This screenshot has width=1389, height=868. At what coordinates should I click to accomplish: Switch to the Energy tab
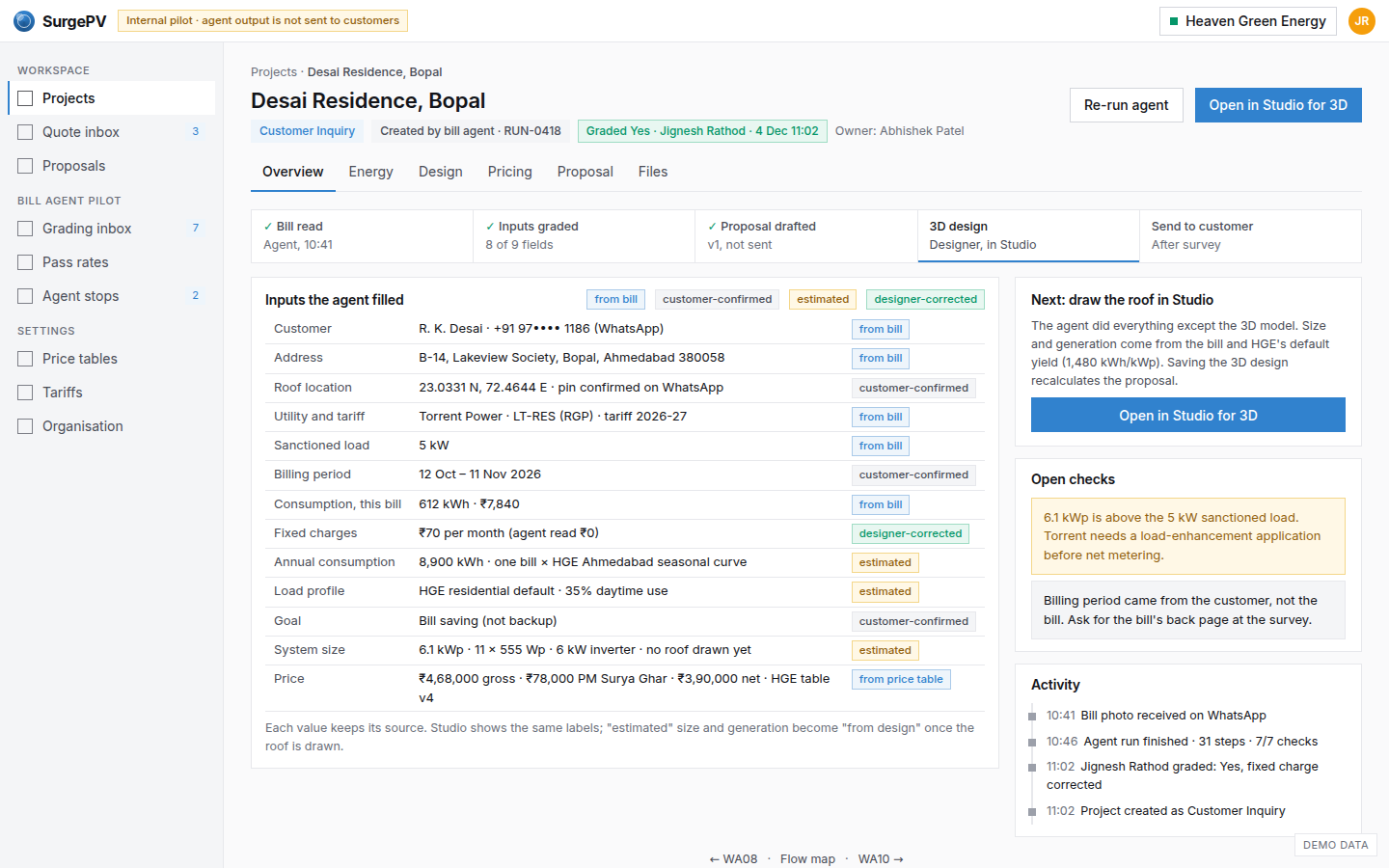(x=370, y=172)
